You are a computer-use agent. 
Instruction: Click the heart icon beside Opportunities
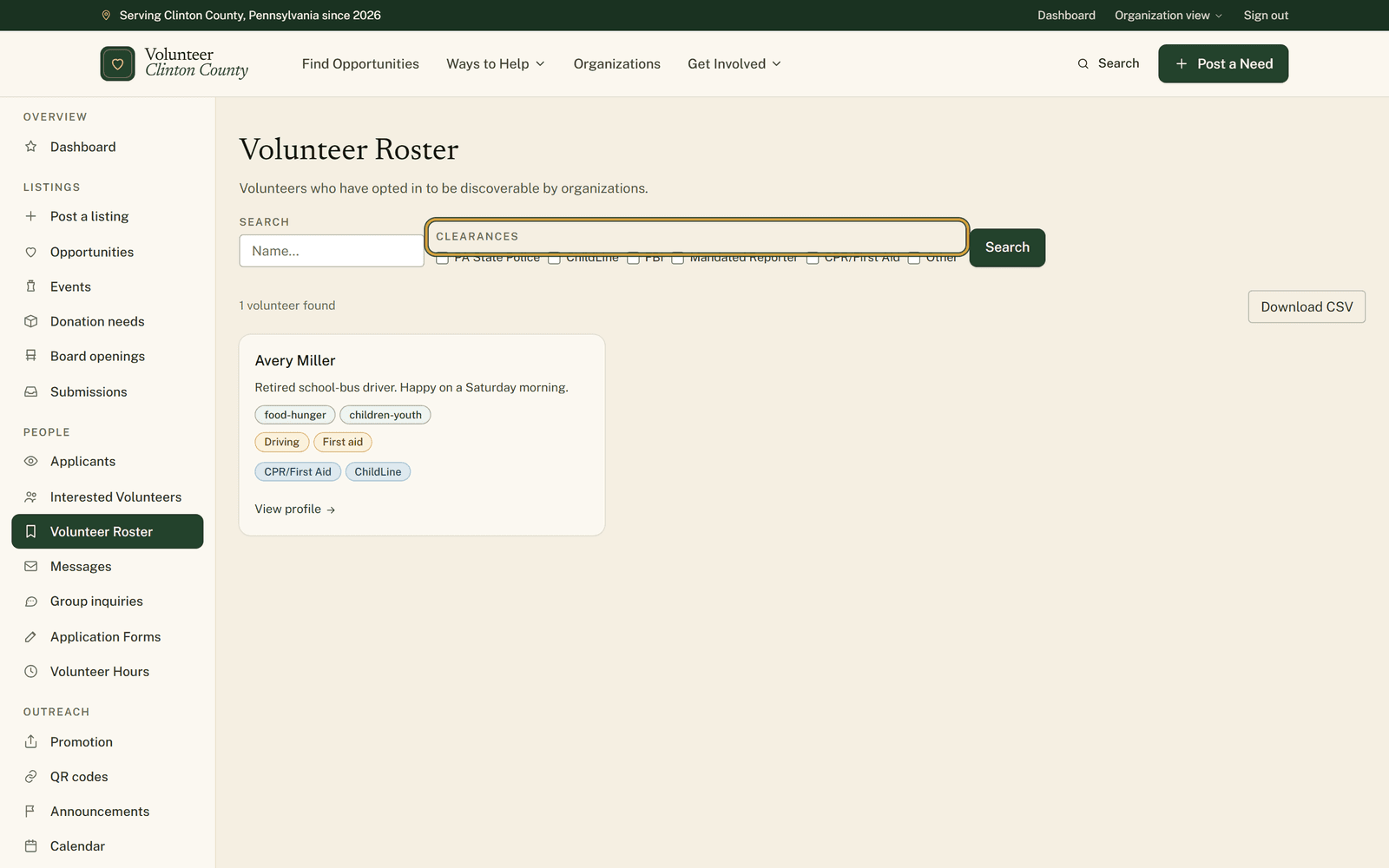31,252
